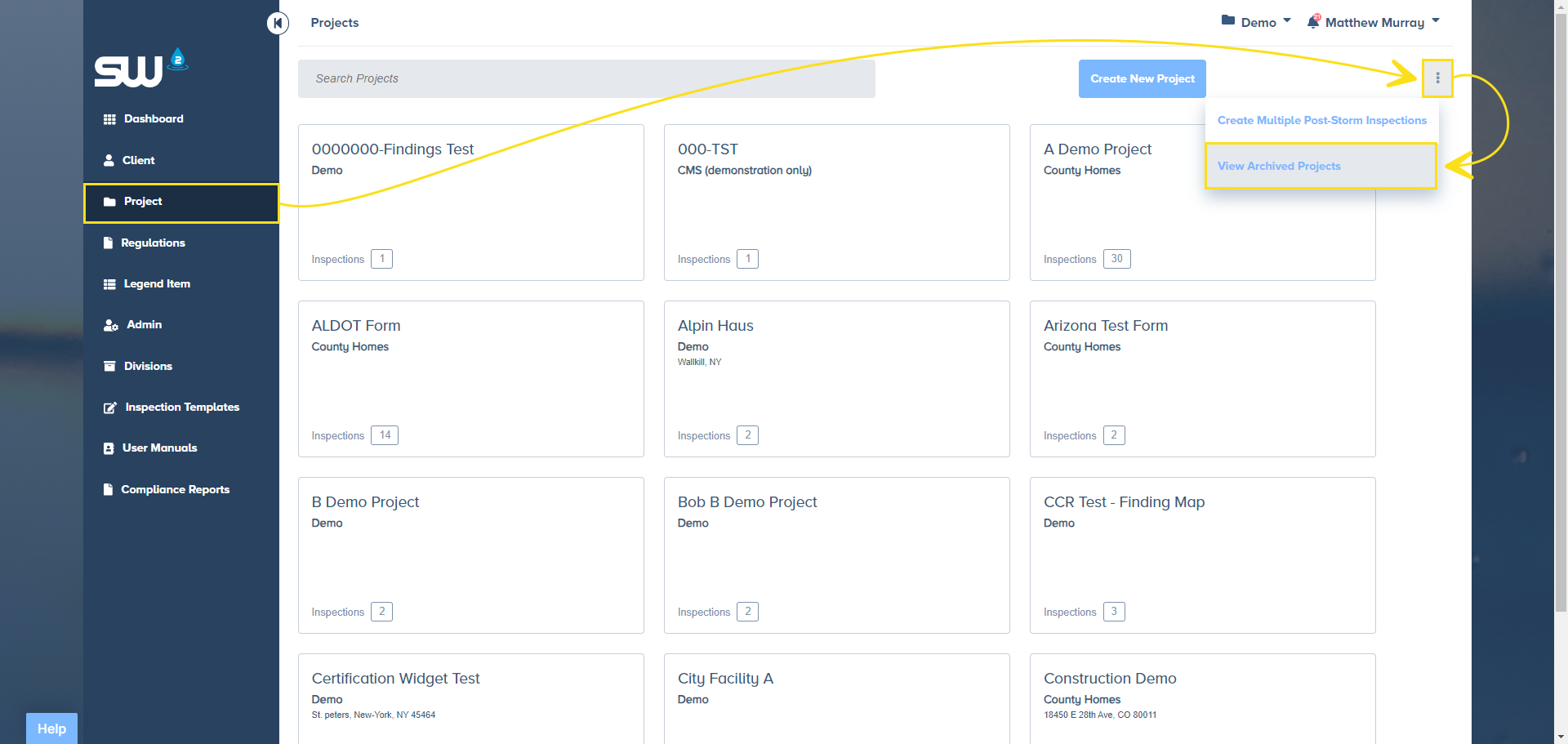
Task: Open the notification bell icon
Action: point(1313,22)
